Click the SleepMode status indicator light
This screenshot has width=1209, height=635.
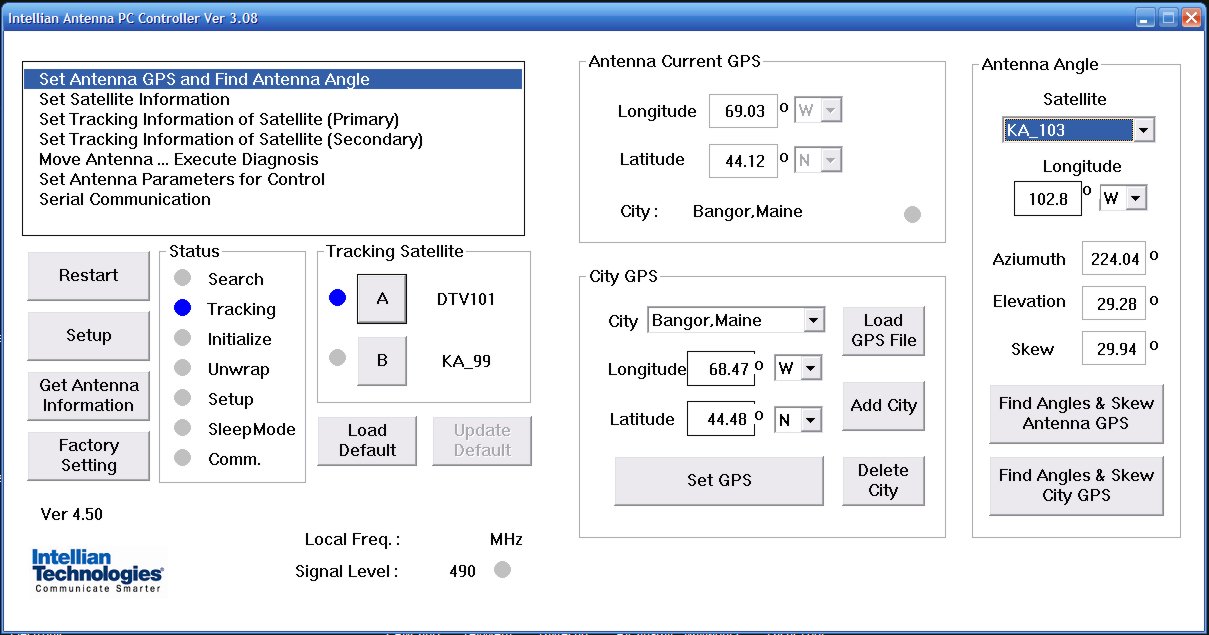coord(182,428)
